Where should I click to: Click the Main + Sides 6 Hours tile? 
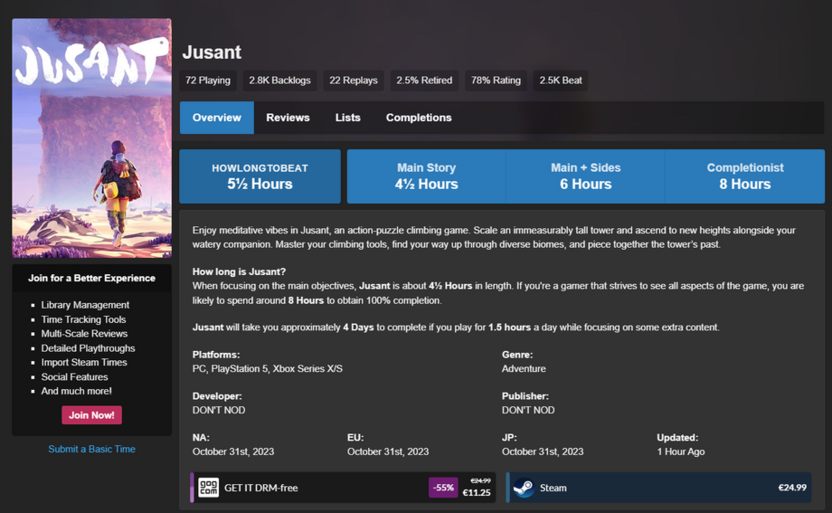click(585, 176)
